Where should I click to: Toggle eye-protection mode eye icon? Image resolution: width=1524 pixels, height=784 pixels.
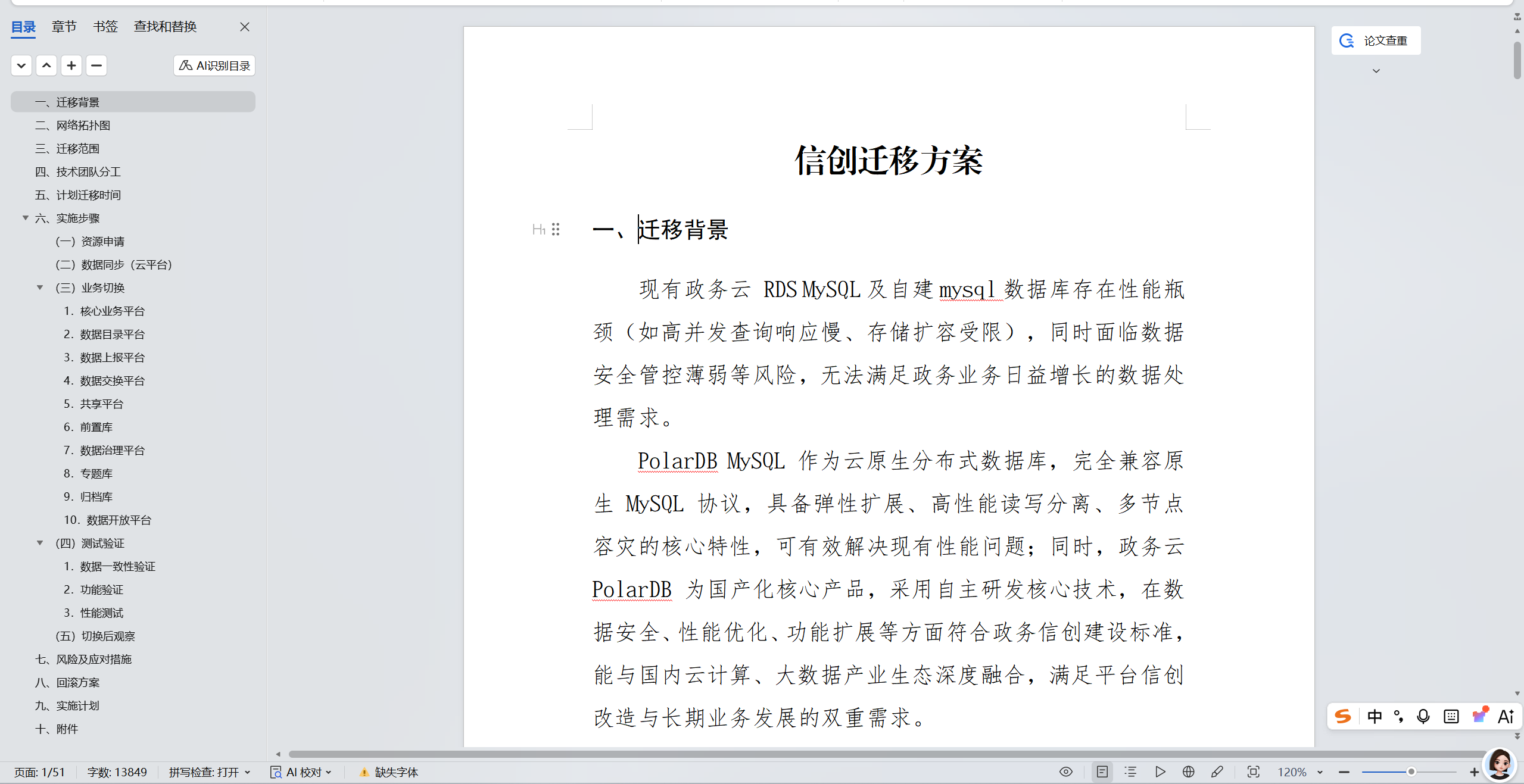(1066, 772)
